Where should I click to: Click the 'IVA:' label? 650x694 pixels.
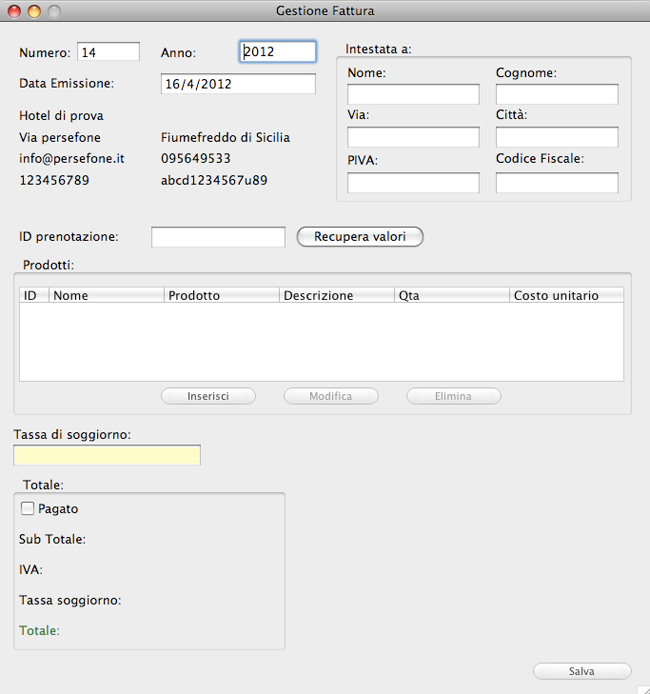[x=31, y=570]
